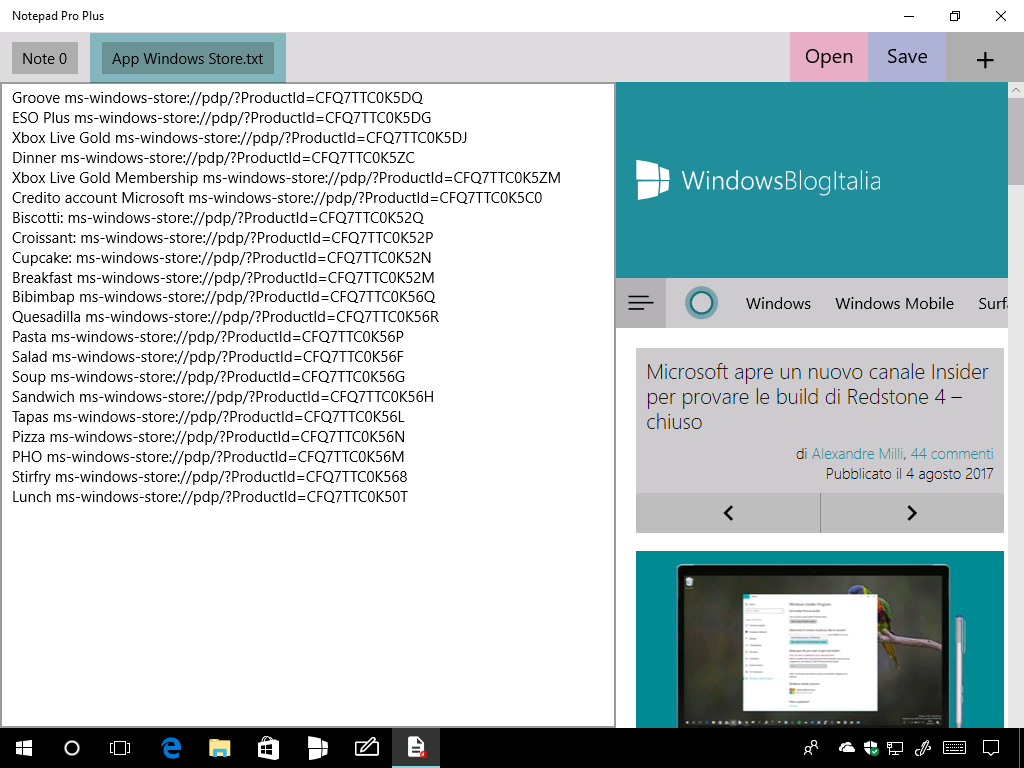
Task: Open Cortana search on taskbar
Action: [72, 748]
